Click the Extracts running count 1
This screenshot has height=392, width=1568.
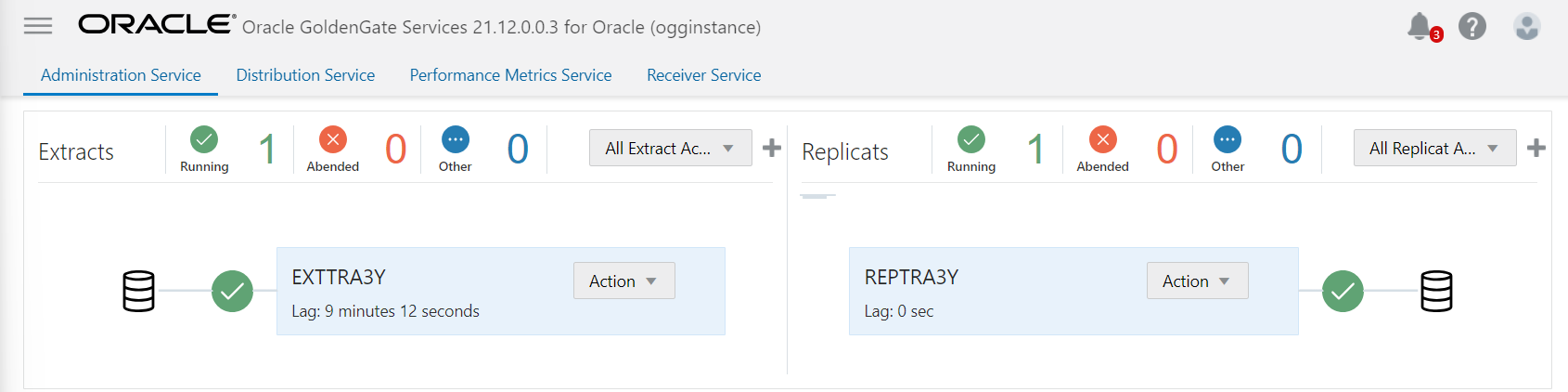267,149
